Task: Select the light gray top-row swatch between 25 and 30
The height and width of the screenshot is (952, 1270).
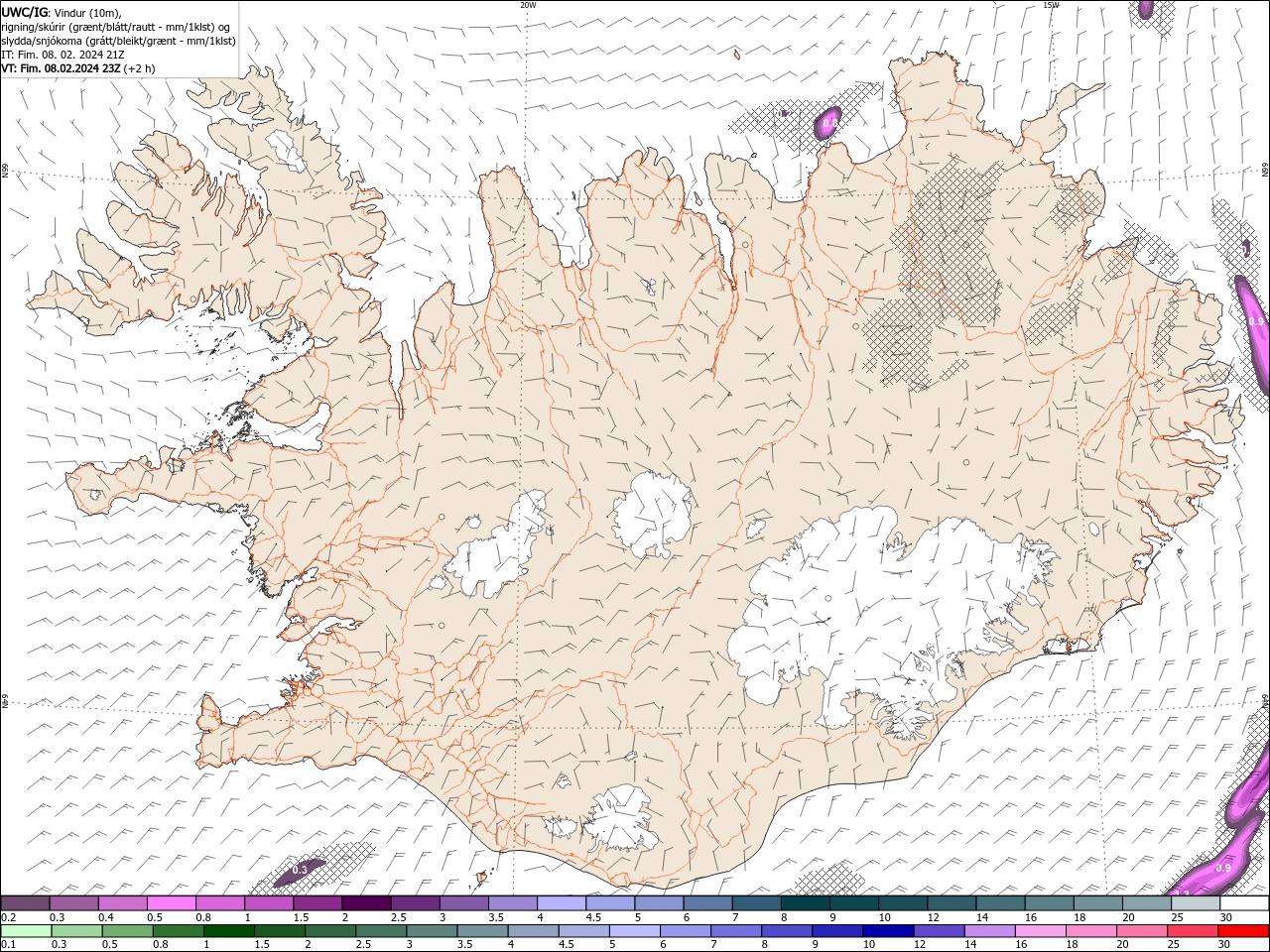Action: (1196, 903)
